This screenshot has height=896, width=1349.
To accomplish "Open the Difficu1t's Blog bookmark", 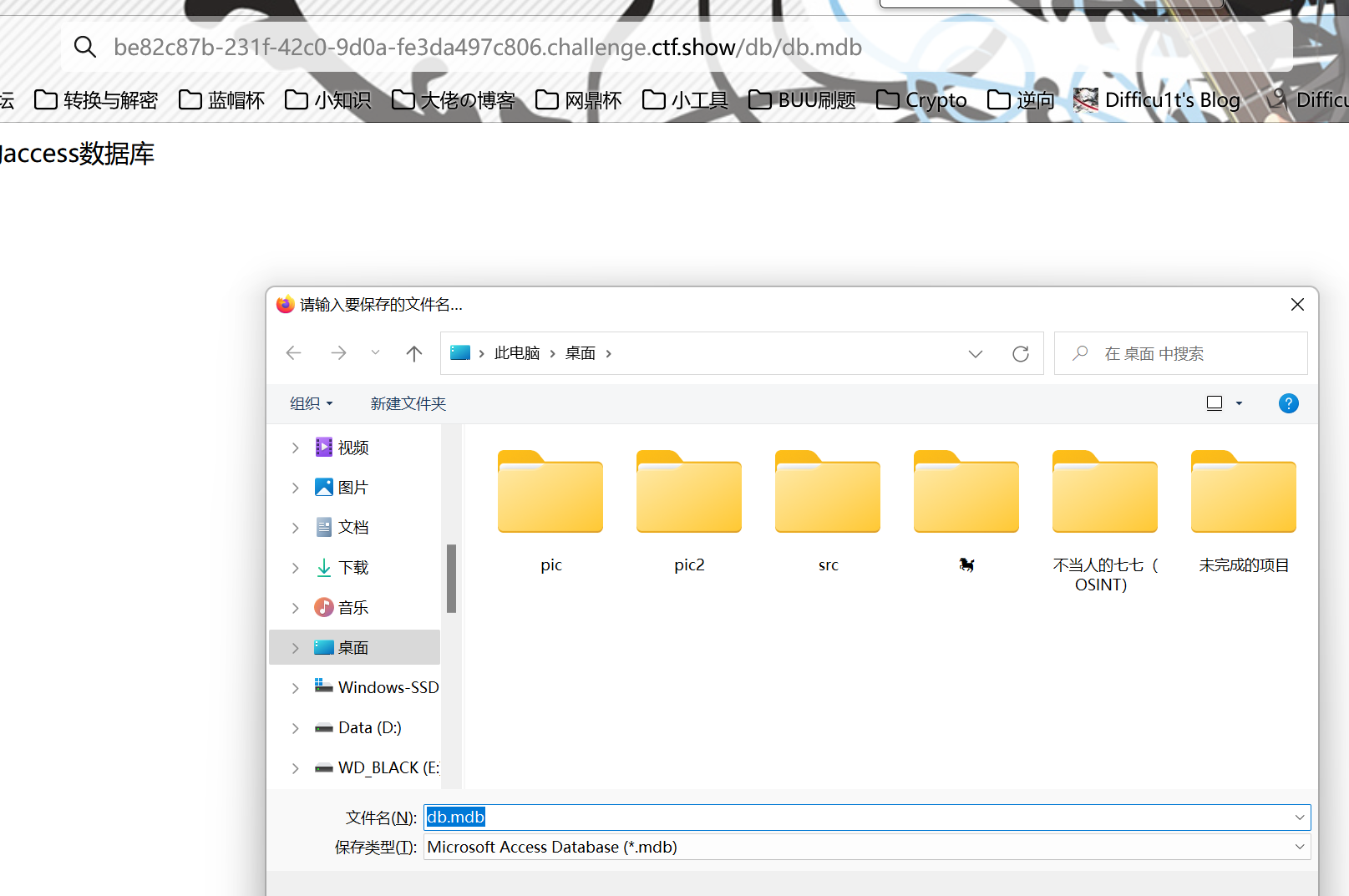I will pos(1157,100).
